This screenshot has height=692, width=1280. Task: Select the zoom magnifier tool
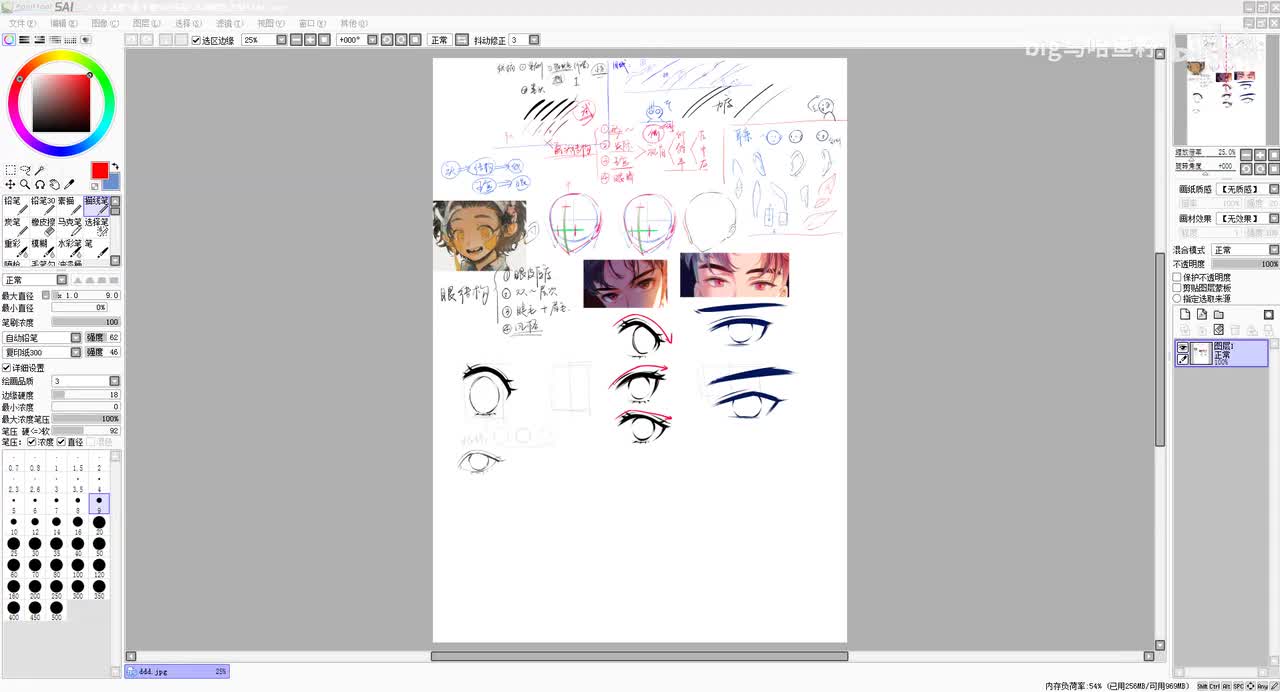[x=25, y=184]
